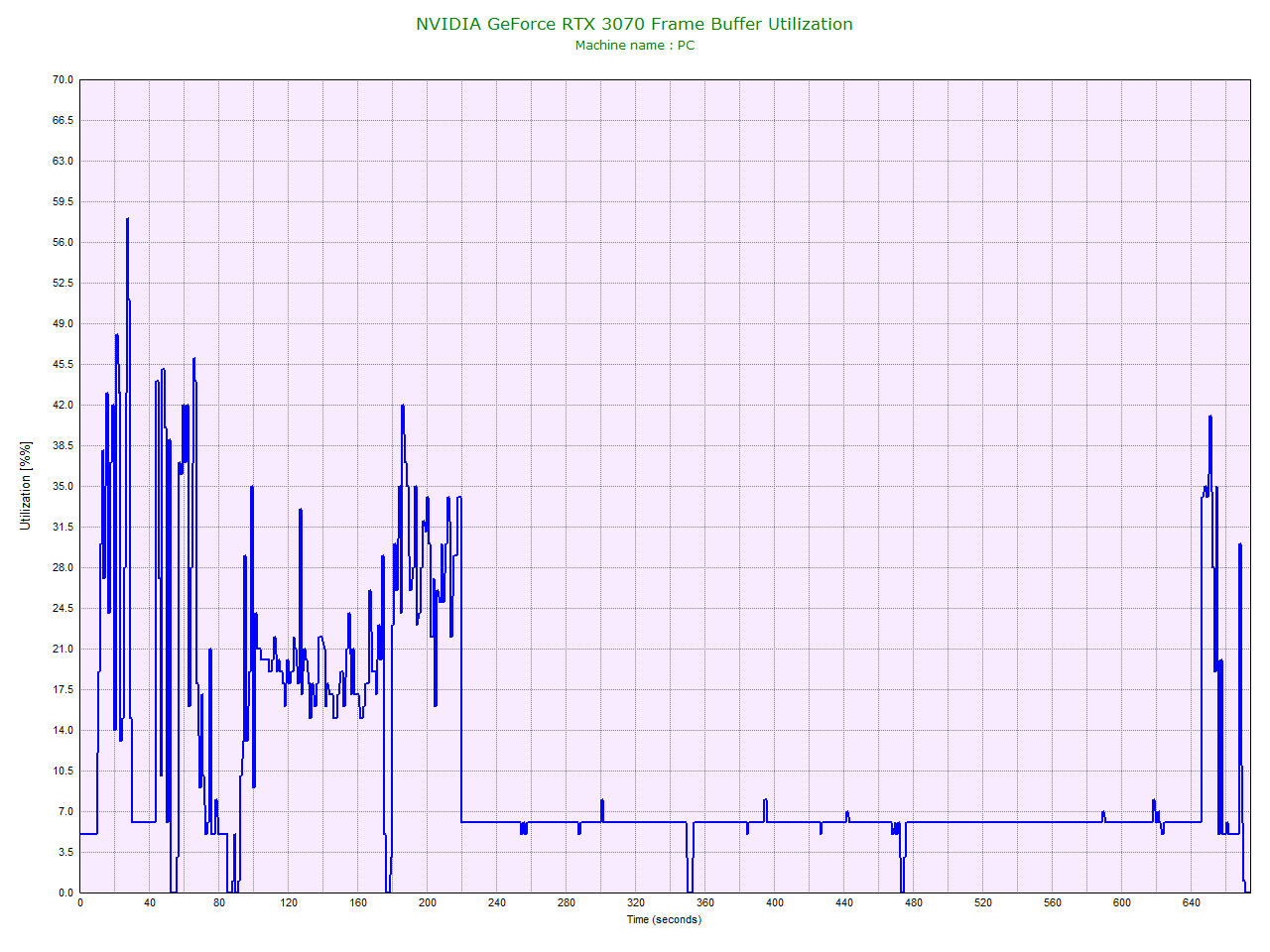1270x952 pixels.
Task: Click the 80 tick on time axis
Action: click(x=219, y=902)
